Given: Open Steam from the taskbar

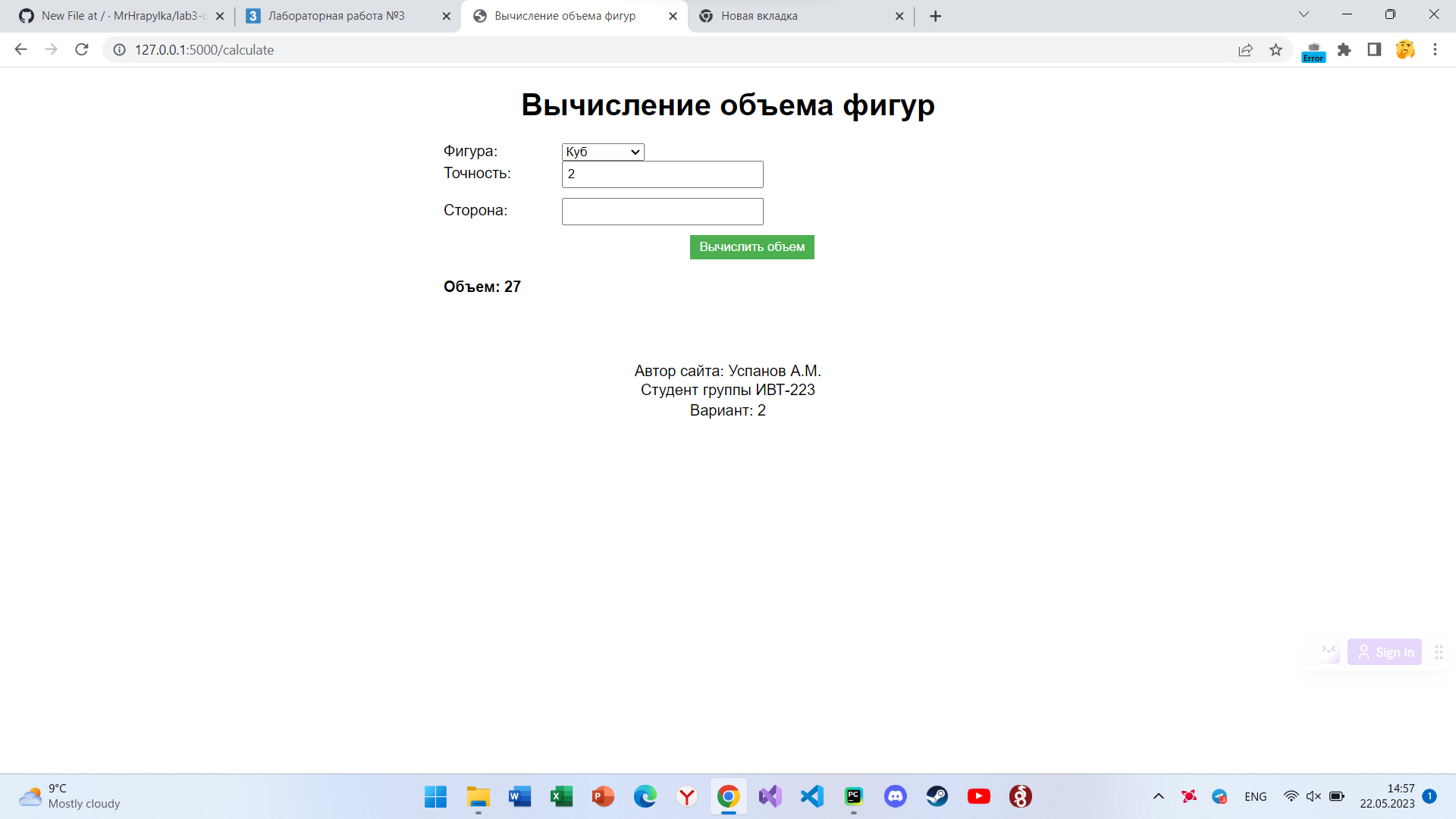Looking at the screenshot, I should 937,796.
